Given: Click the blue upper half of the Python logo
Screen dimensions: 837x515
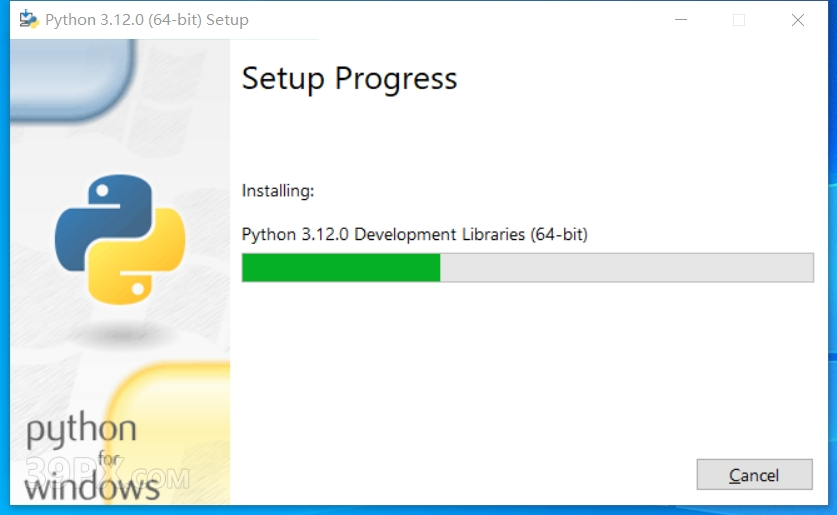Looking at the screenshot, I should click(104, 219).
